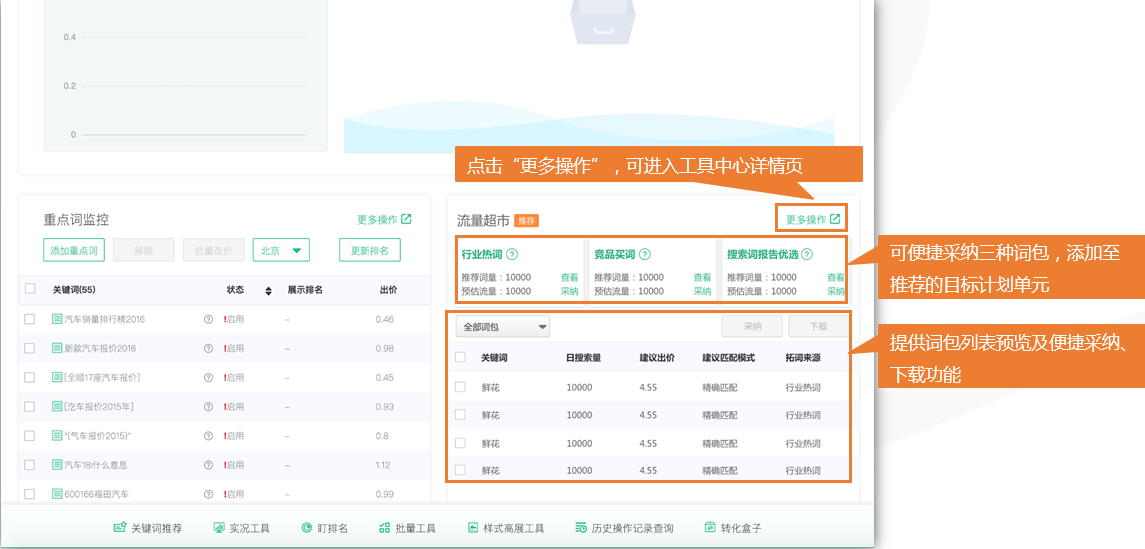Click the 批量改价 button
Image resolution: width=1145 pixels, height=549 pixels.
click(213, 250)
